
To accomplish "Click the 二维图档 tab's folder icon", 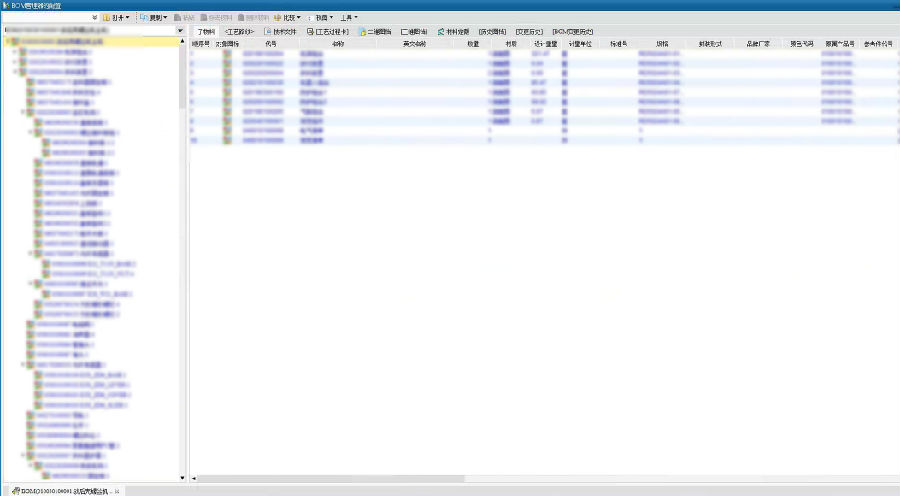I will [363, 32].
